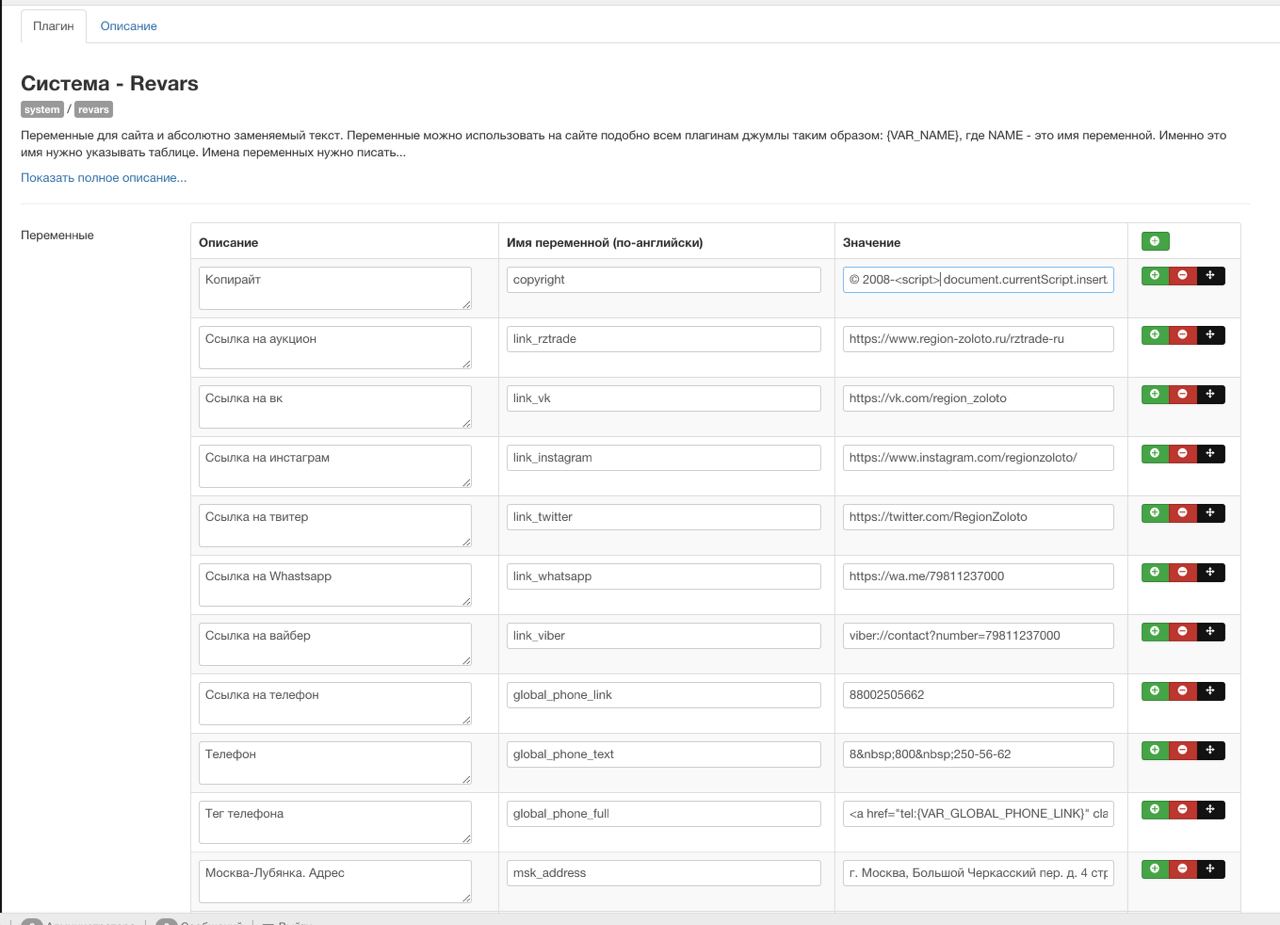Switch to the Описание tab
The height and width of the screenshot is (925, 1280).
[128, 26]
